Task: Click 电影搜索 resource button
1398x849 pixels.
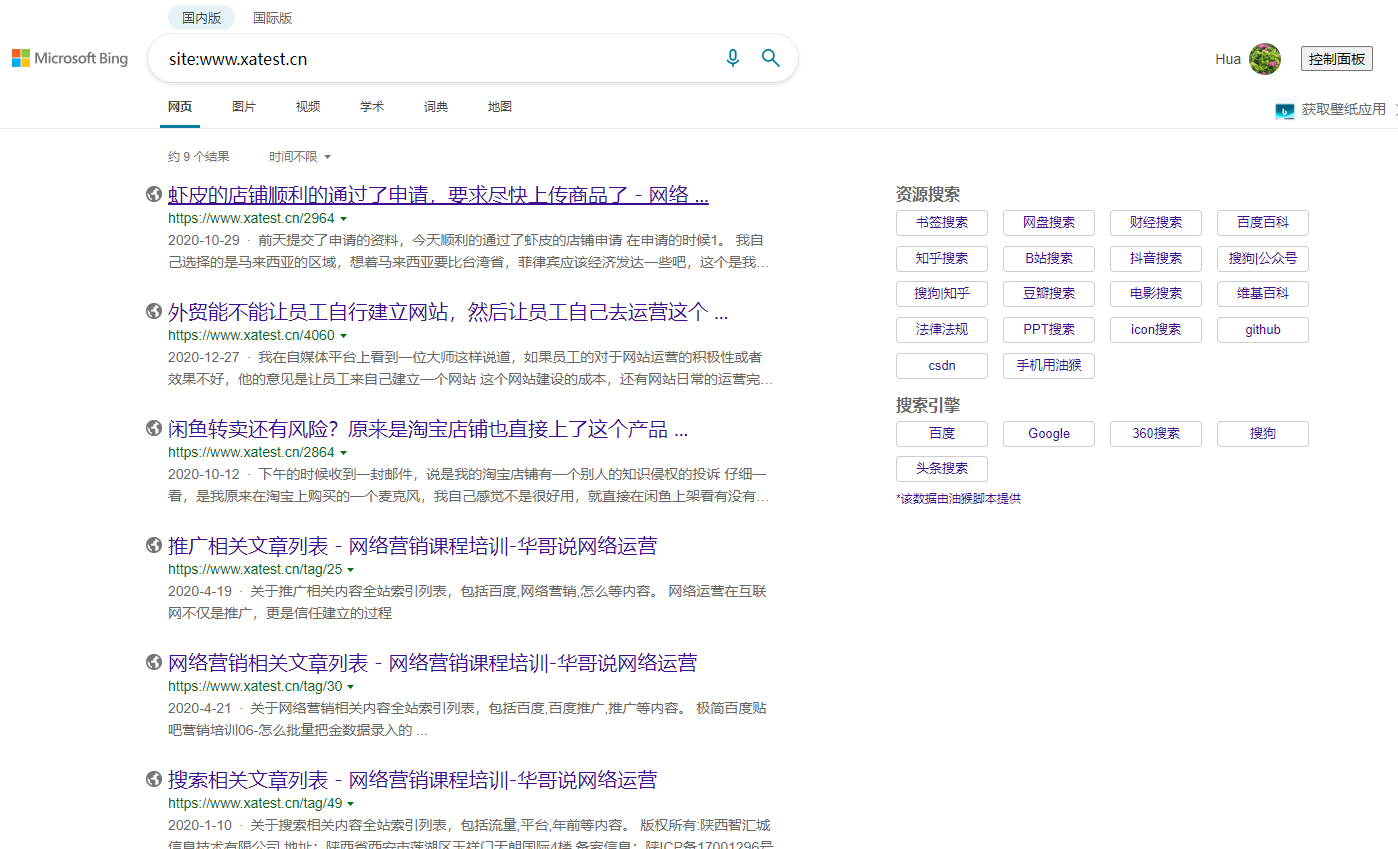Action: (1156, 294)
